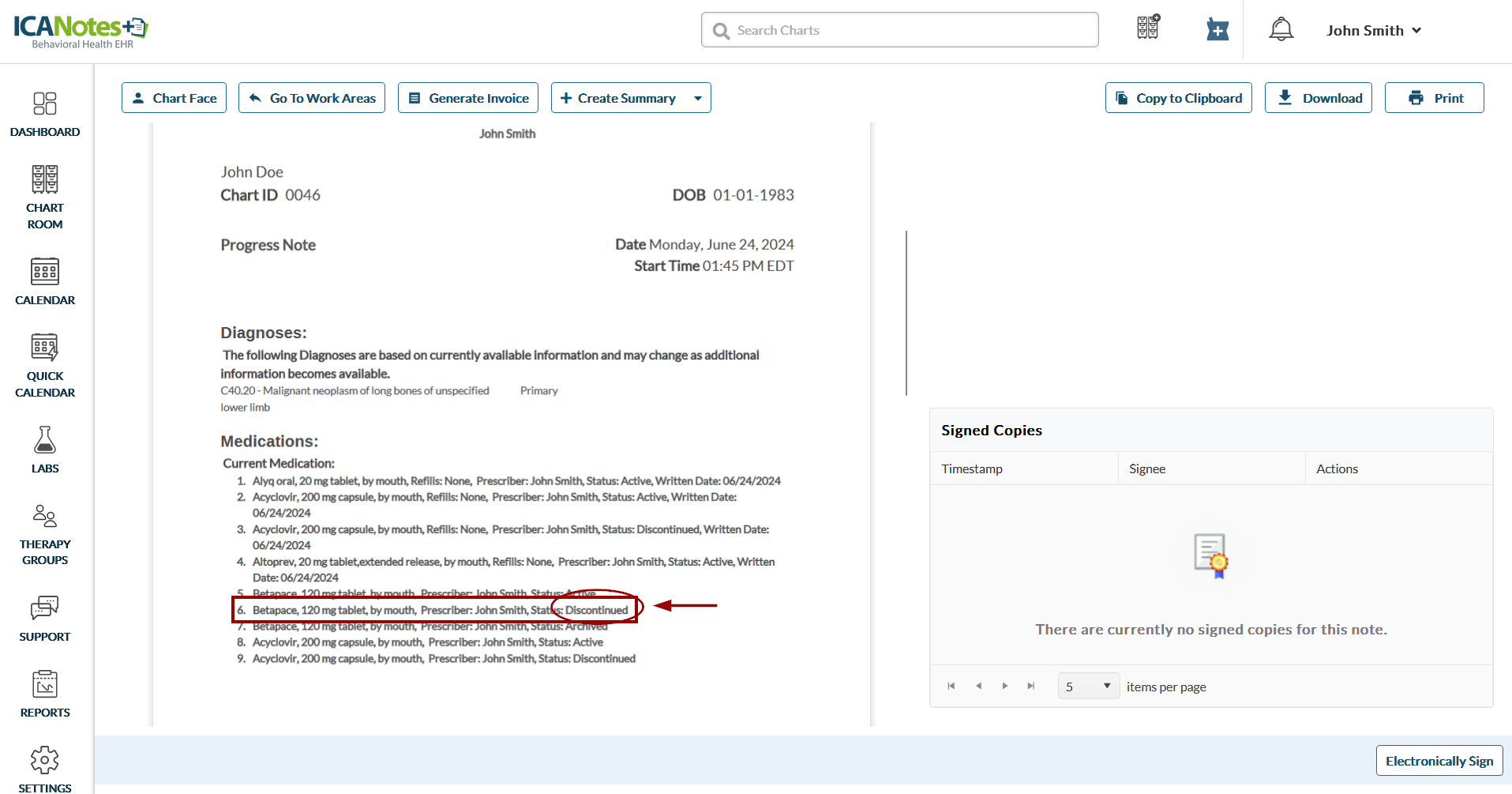Viewport: 1512px width, 794px height.
Task: Download the progress note
Action: click(1318, 98)
